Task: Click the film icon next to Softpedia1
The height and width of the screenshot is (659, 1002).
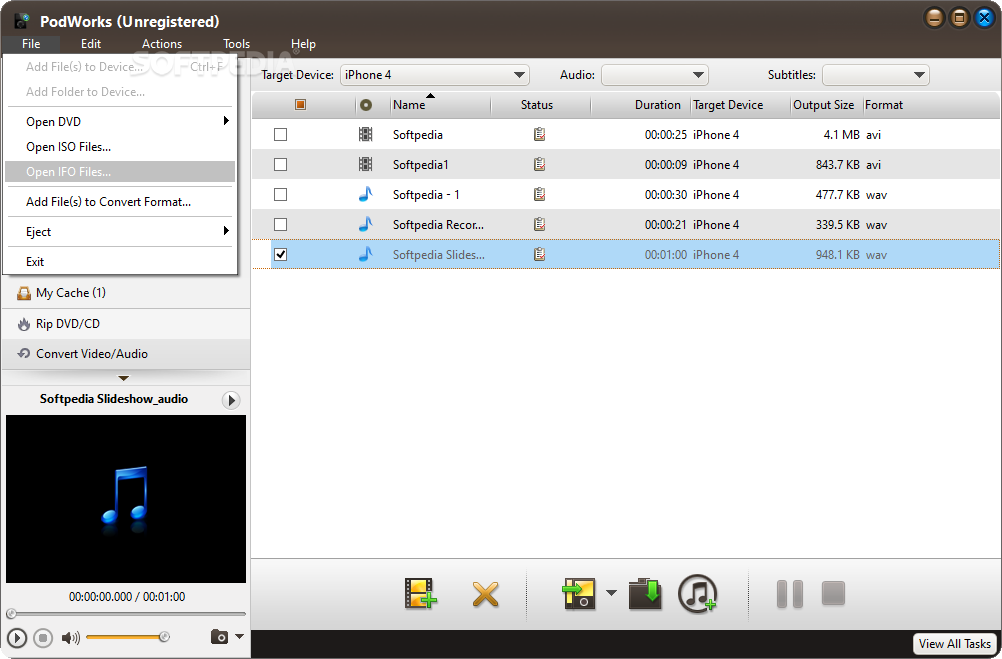Action: click(x=366, y=164)
